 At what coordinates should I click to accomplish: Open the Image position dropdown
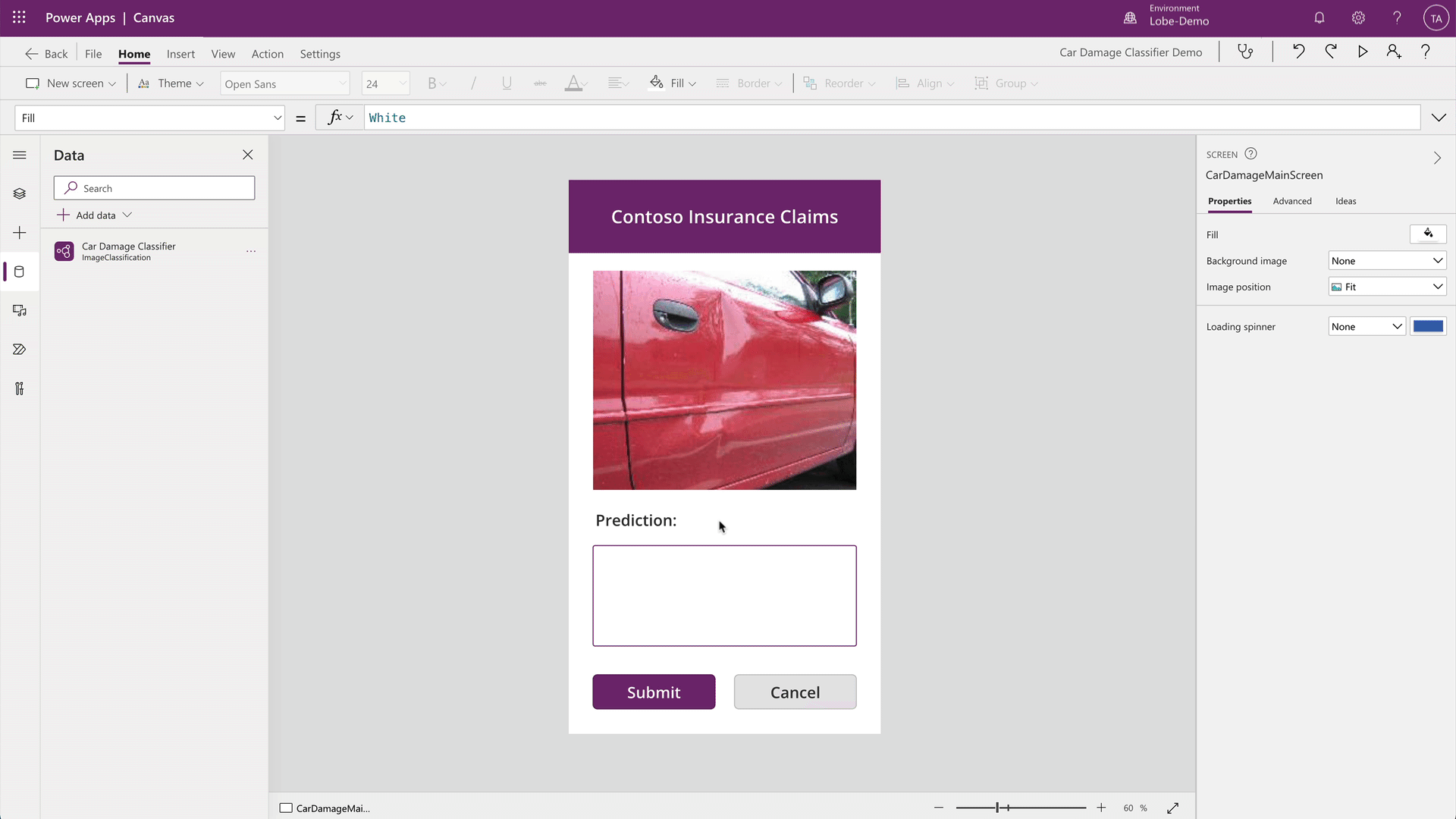click(x=1387, y=286)
